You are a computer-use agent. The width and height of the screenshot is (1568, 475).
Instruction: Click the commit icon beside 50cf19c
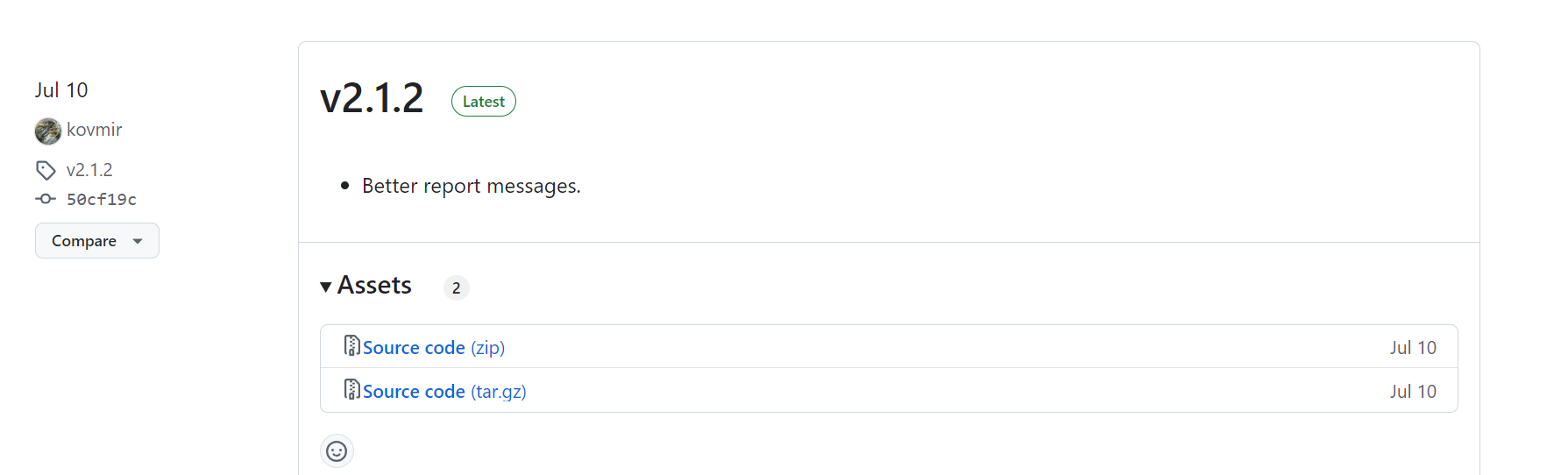click(x=46, y=199)
